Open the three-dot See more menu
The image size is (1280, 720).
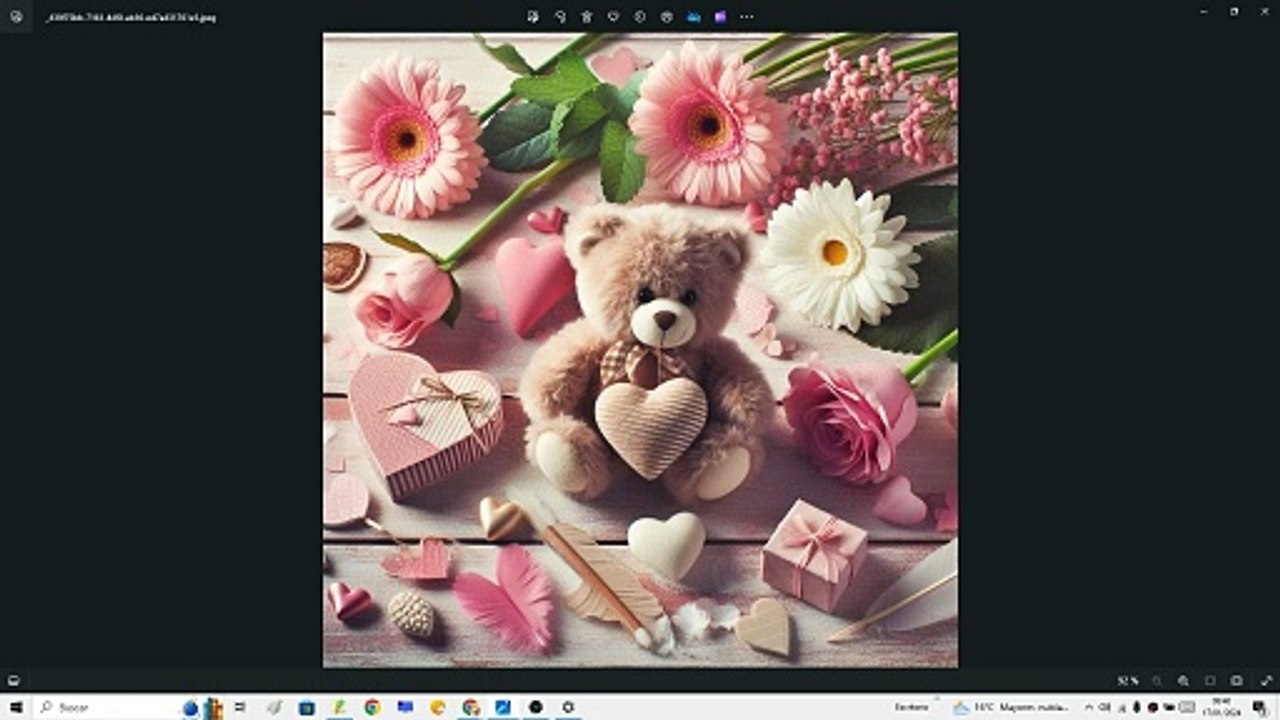[x=747, y=16]
